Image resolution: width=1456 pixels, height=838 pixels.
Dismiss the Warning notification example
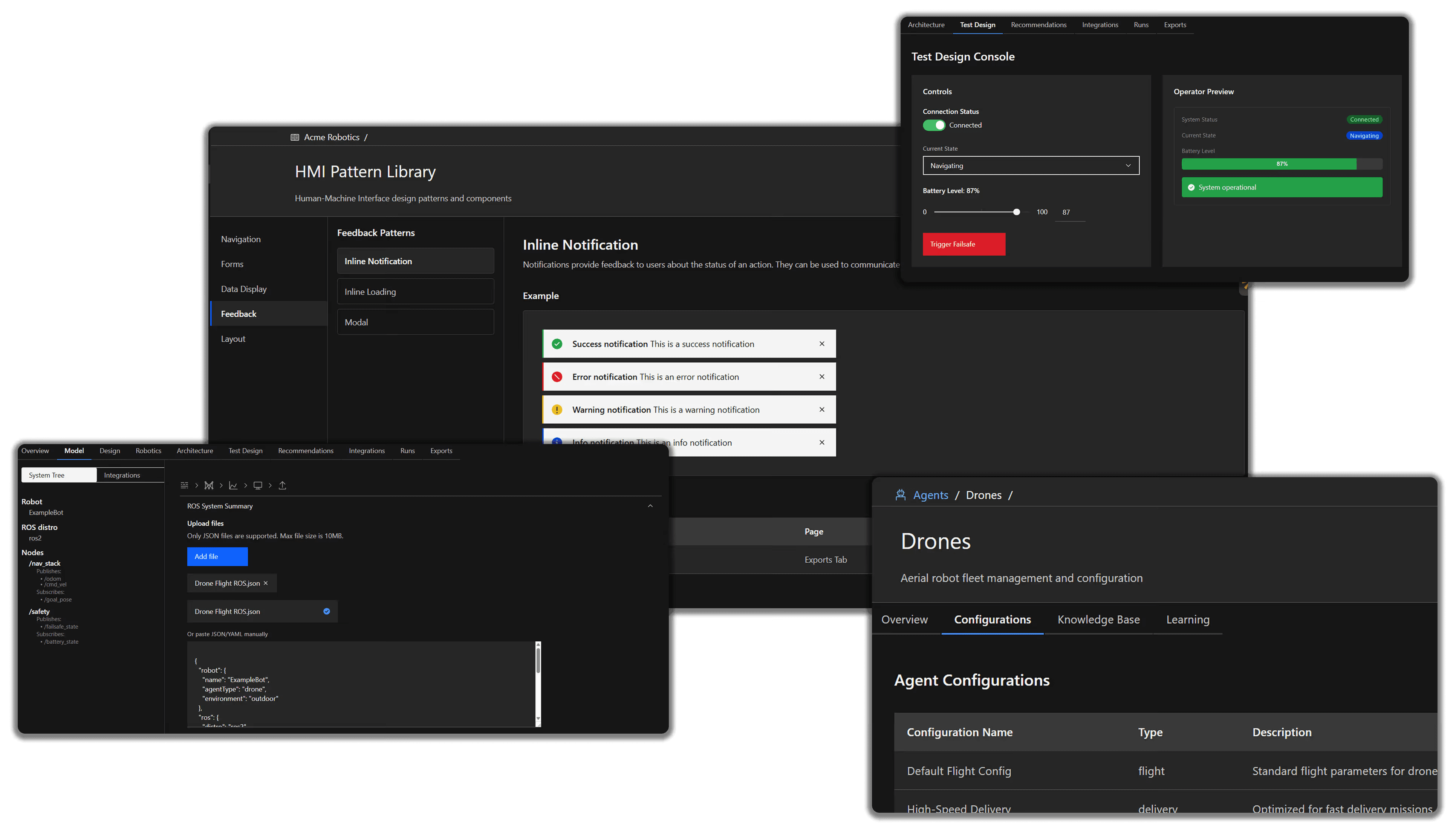pyautogui.click(x=821, y=409)
